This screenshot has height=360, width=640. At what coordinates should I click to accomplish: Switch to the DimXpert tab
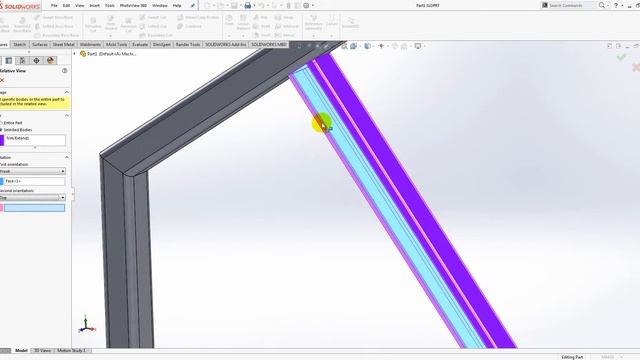[x=162, y=44]
